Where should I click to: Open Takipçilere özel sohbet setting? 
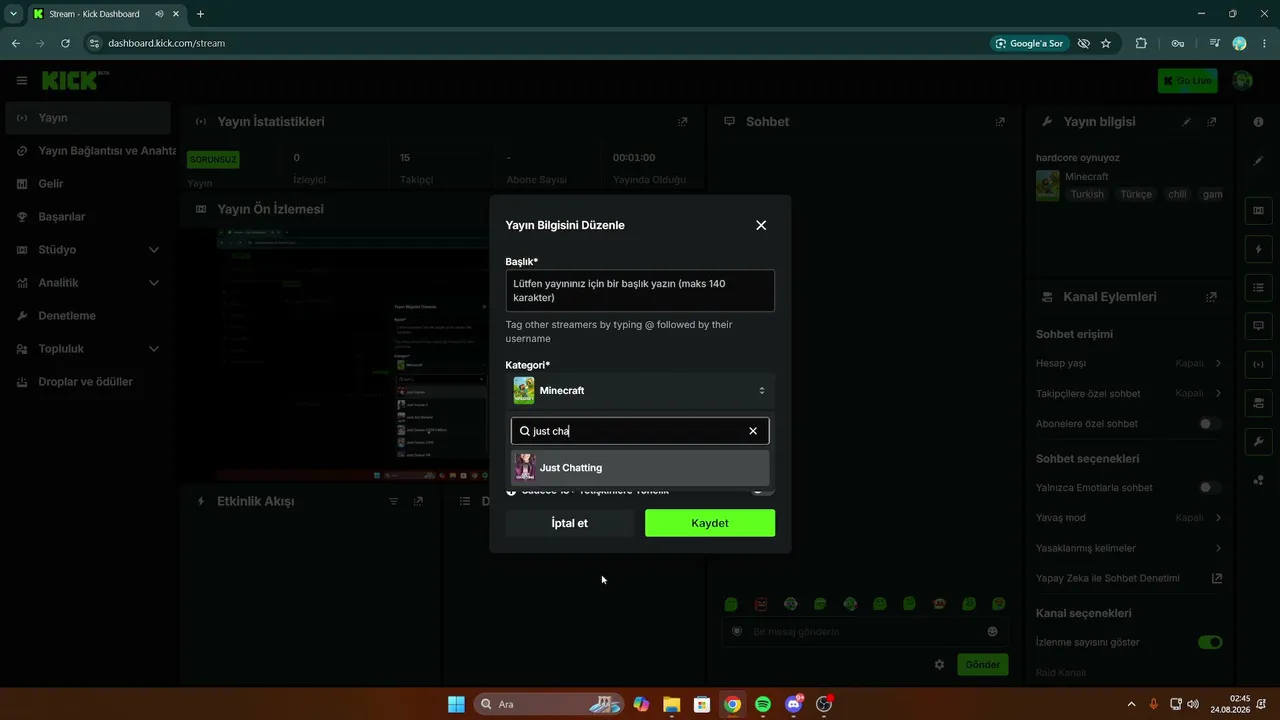coord(1129,394)
